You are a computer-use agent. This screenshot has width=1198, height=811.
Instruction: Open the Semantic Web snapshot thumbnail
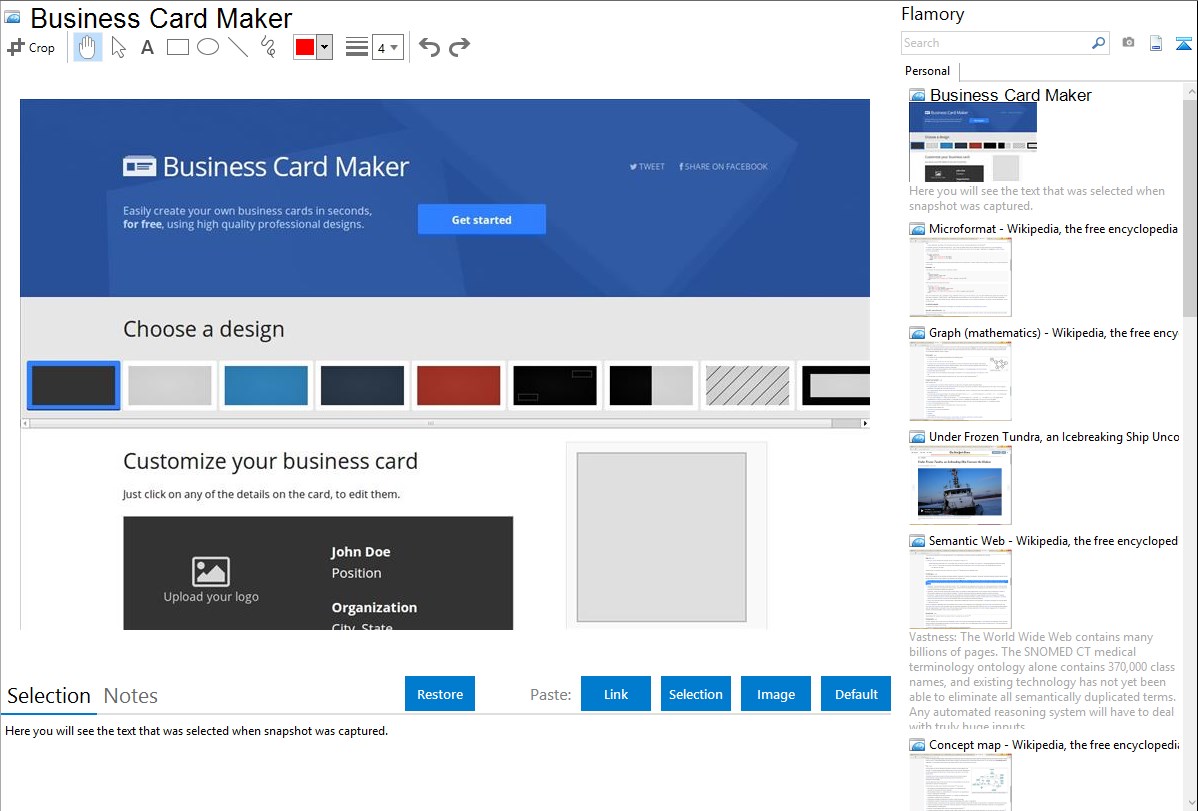[x=960, y=589]
